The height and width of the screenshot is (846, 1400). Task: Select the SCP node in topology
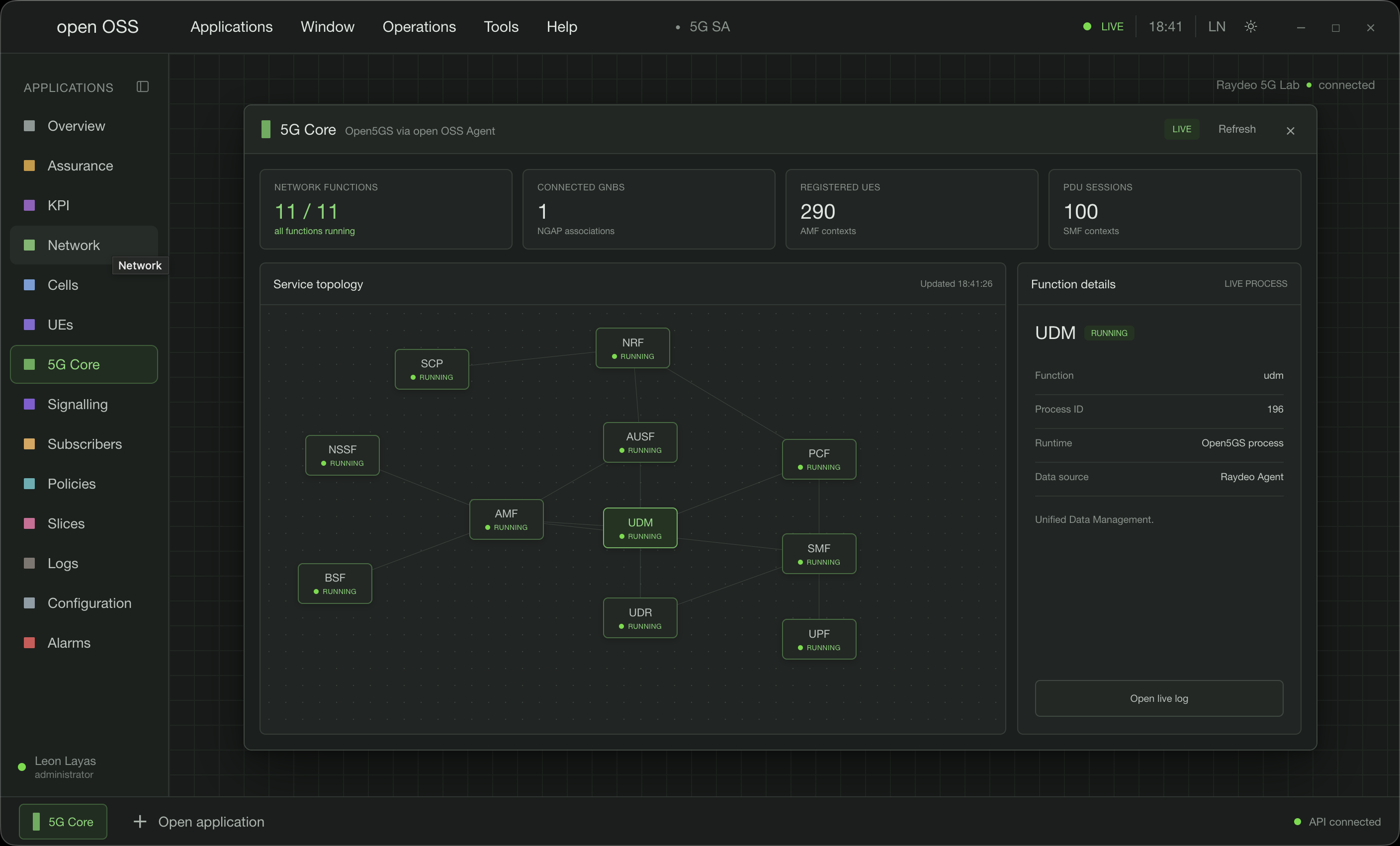pyautogui.click(x=432, y=369)
